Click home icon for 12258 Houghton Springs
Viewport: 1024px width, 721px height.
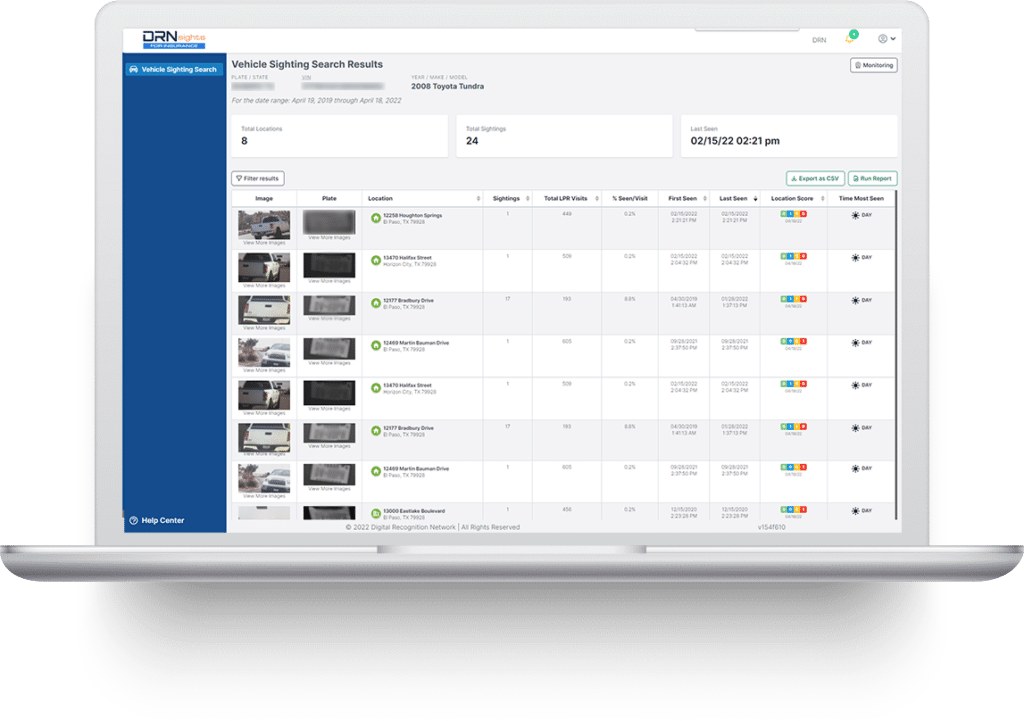(x=376, y=217)
